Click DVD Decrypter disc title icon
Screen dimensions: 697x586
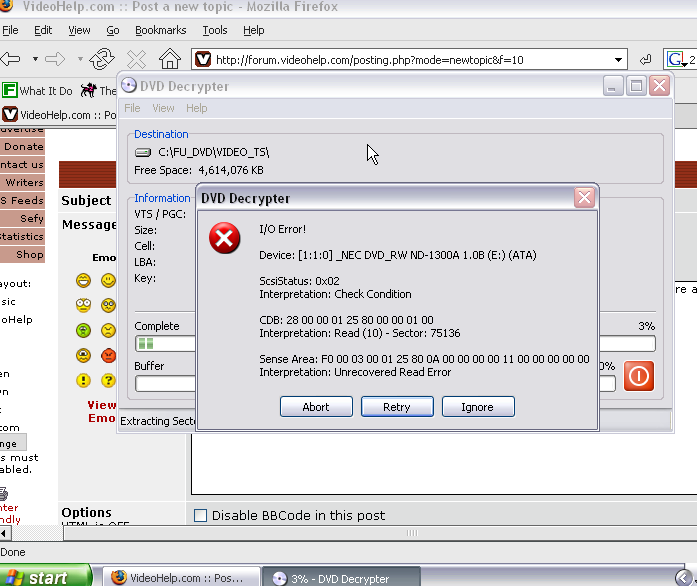(129, 85)
